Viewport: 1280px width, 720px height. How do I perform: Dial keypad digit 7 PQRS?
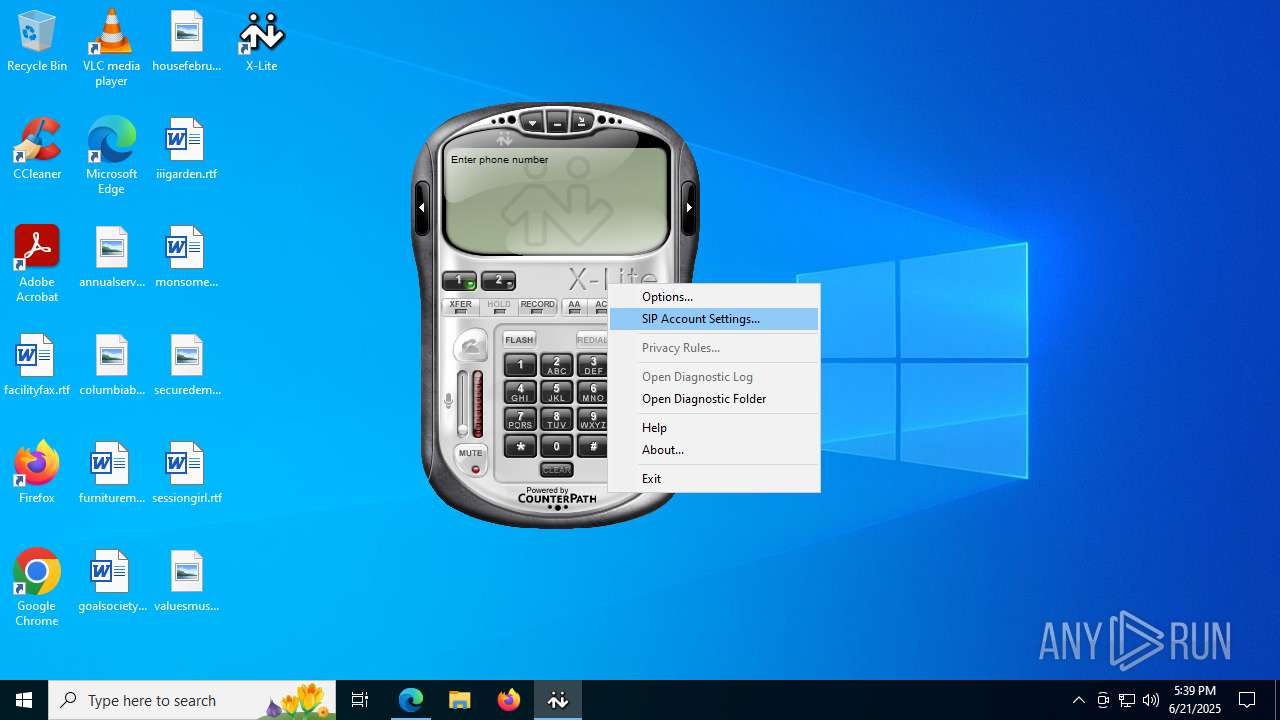pos(520,420)
